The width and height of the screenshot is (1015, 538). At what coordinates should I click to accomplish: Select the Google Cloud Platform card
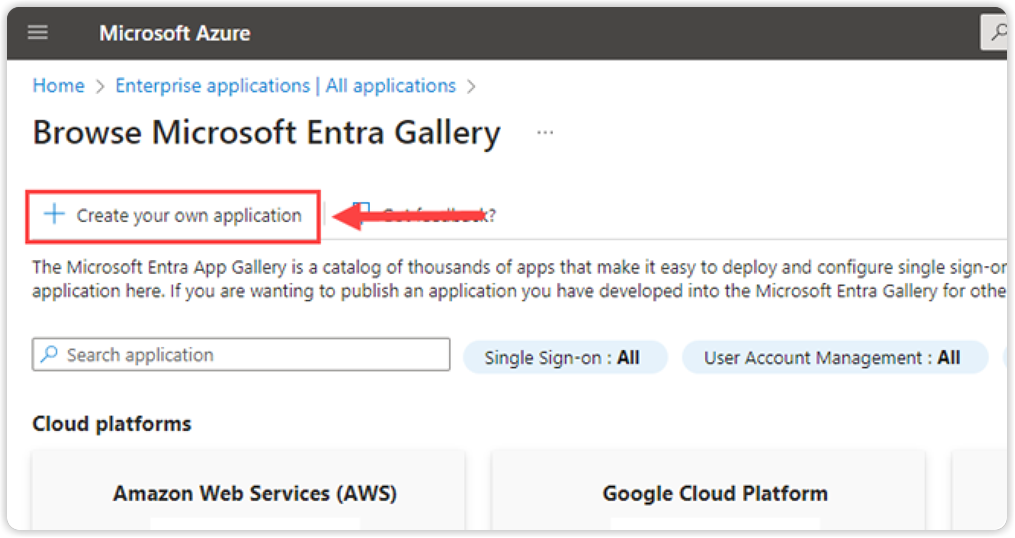tap(709, 491)
